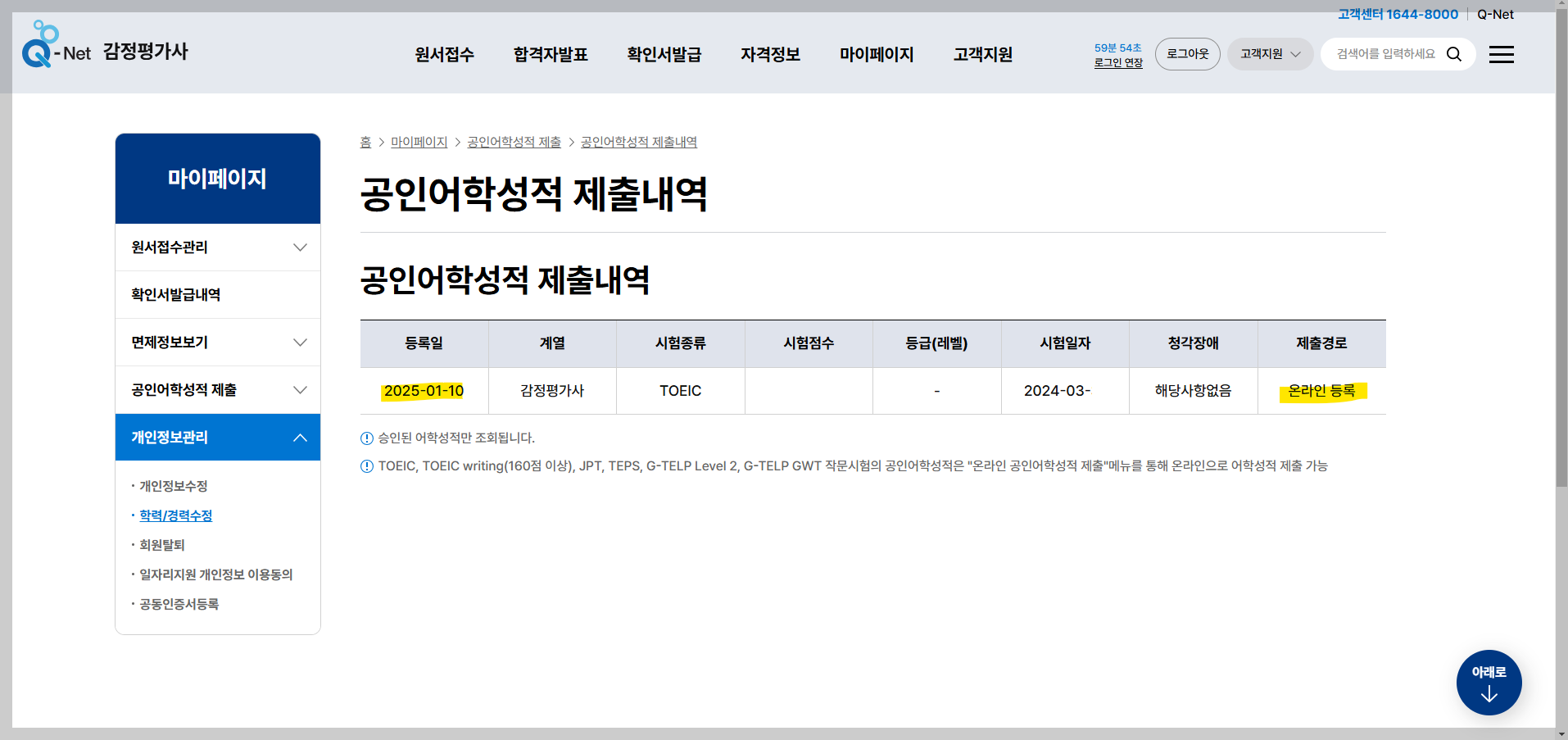This screenshot has height=740, width=1568.
Task: Click the 공인어학성적 제출내역 breadcrumb link
Action: [x=639, y=142]
